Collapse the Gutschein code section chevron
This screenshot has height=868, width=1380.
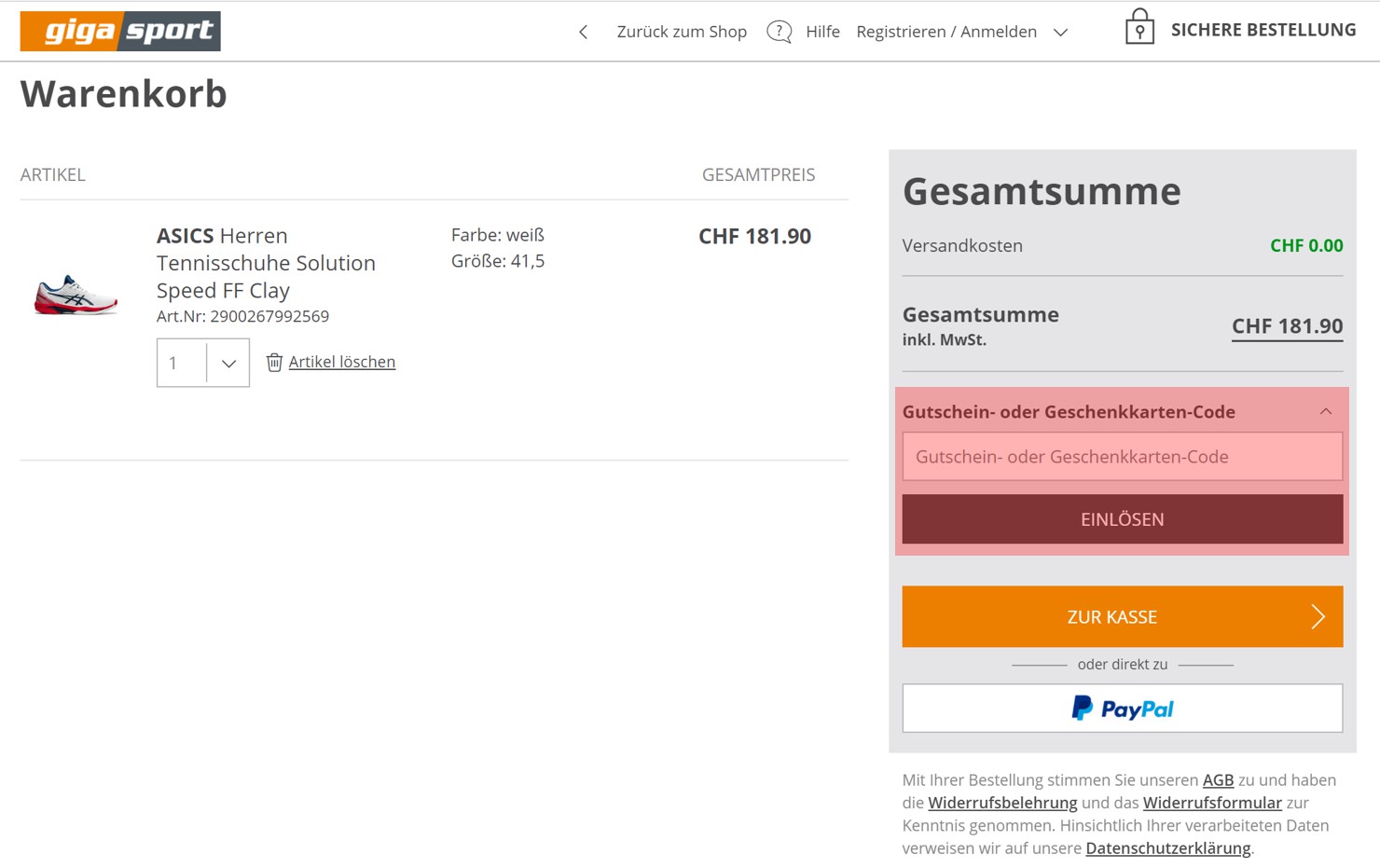(x=1326, y=411)
